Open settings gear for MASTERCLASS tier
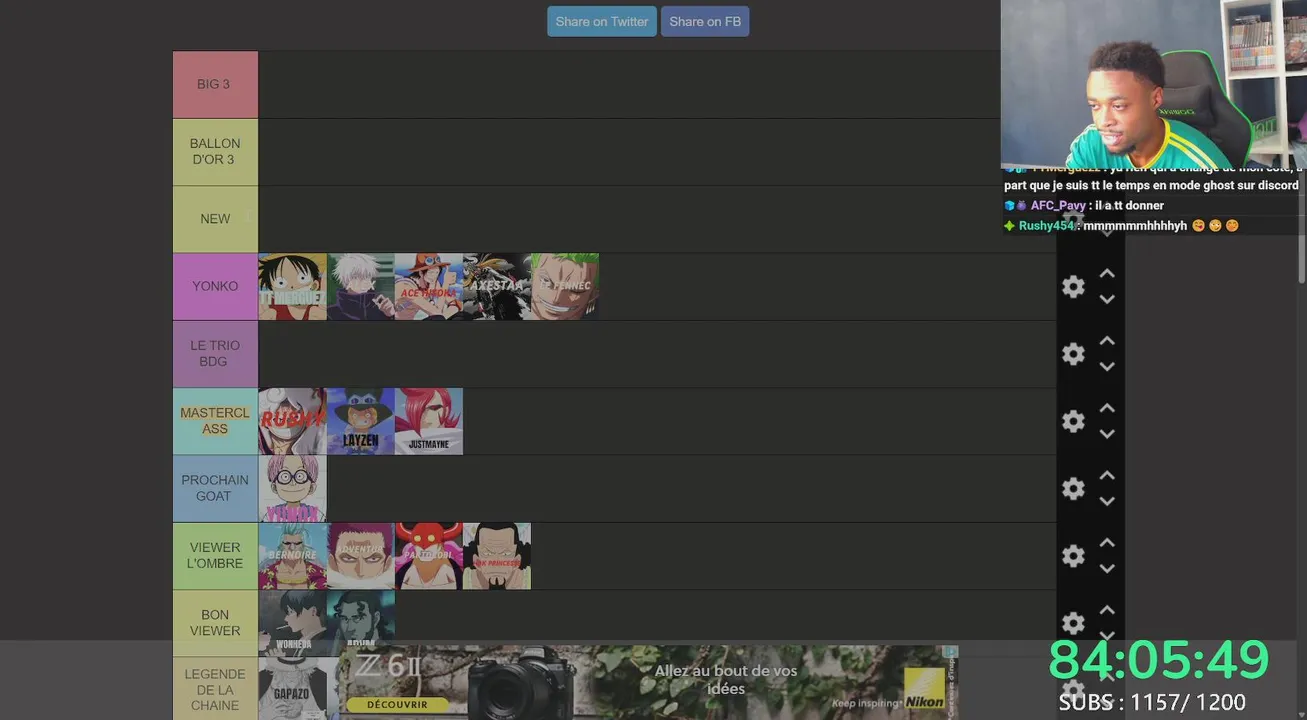This screenshot has height=720, width=1307. 1073,421
